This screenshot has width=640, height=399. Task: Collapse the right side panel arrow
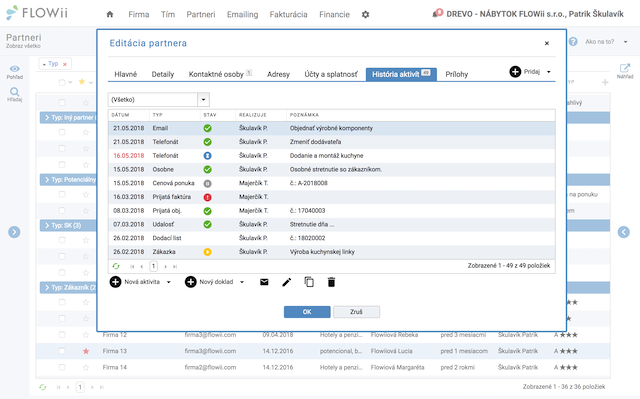[x=623, y=232]
